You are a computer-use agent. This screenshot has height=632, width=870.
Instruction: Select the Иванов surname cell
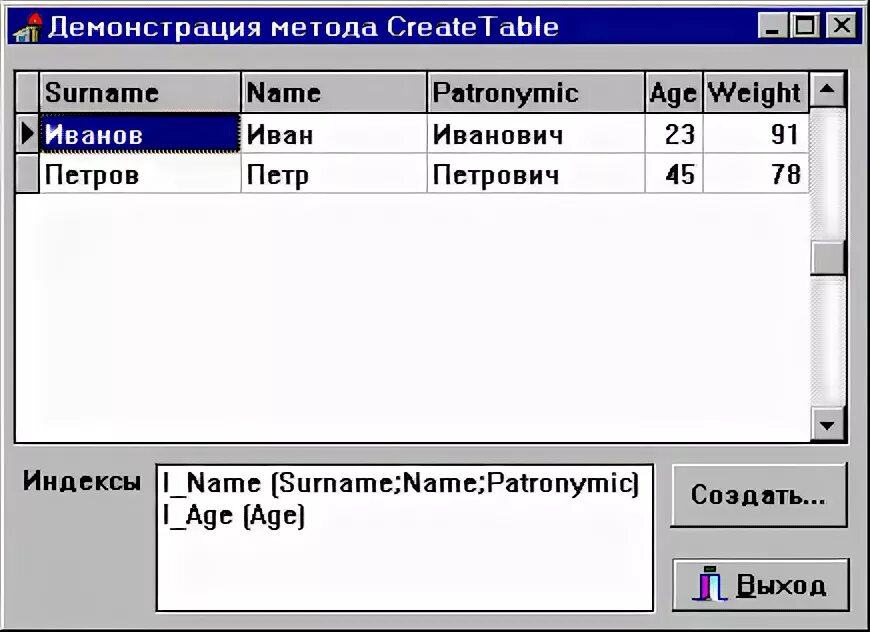(x=140, y=133)
